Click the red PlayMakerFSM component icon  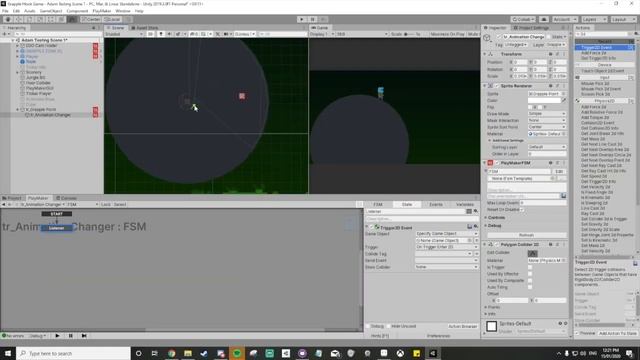point(490,163)
